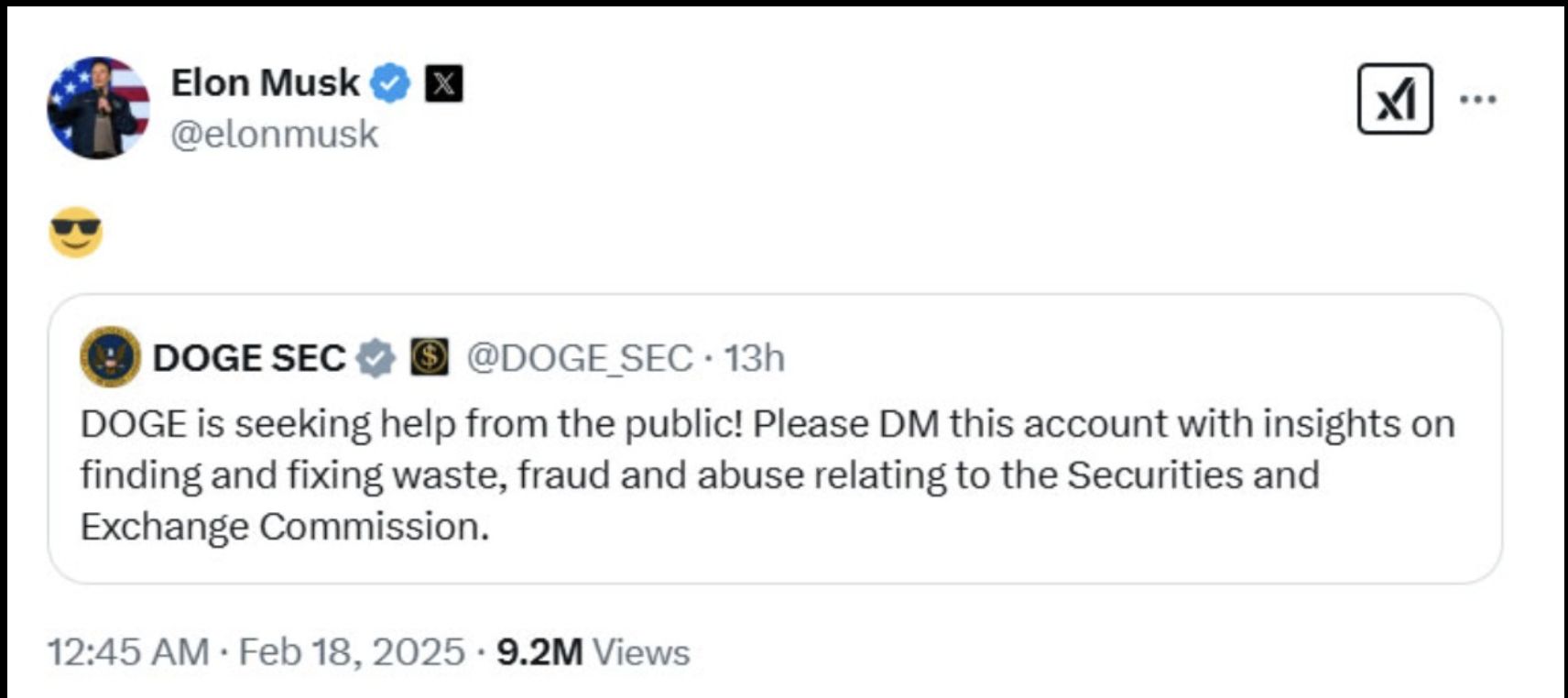Open the Grok xAI icon button
This screenshot has width=1568, height=698.
pos(1394,99)
